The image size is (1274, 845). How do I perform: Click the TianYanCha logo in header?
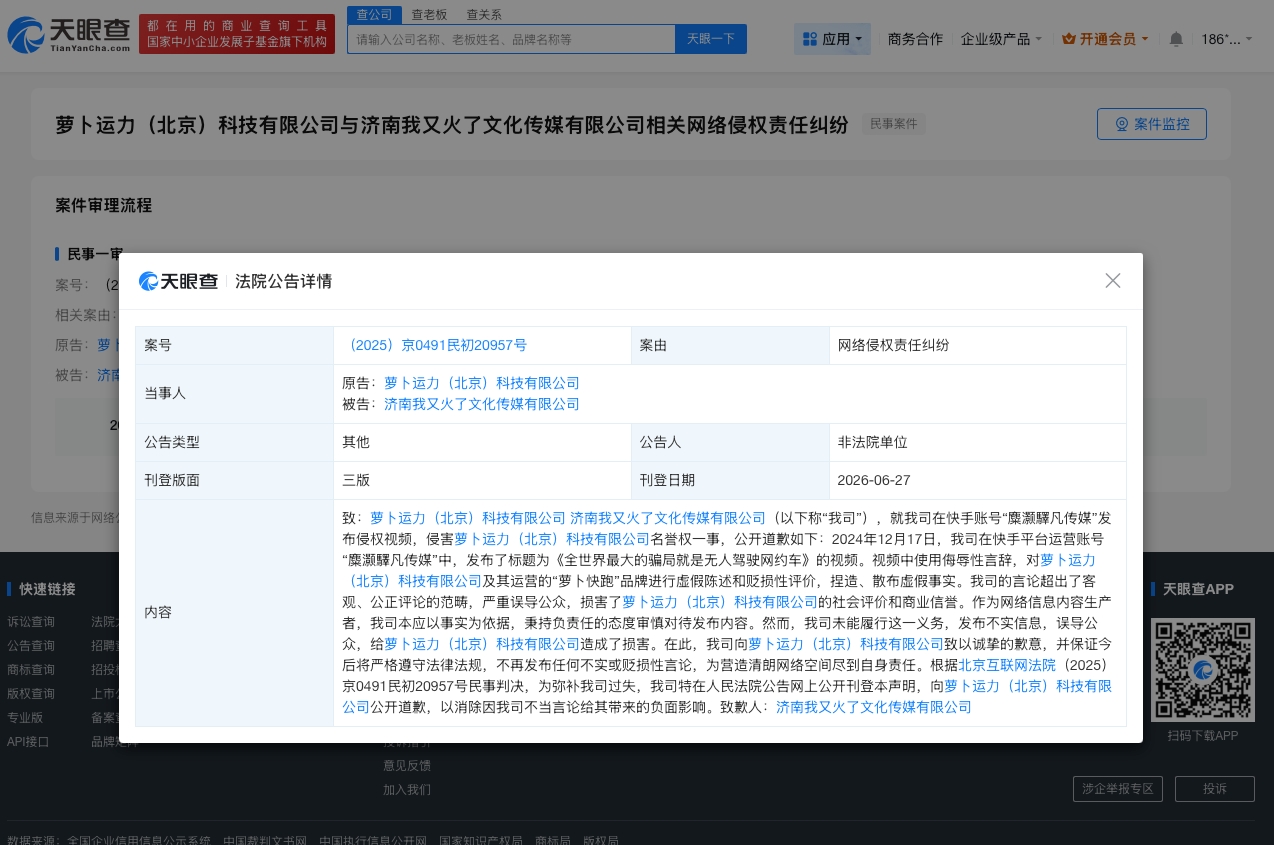click(x=69, y=35)
